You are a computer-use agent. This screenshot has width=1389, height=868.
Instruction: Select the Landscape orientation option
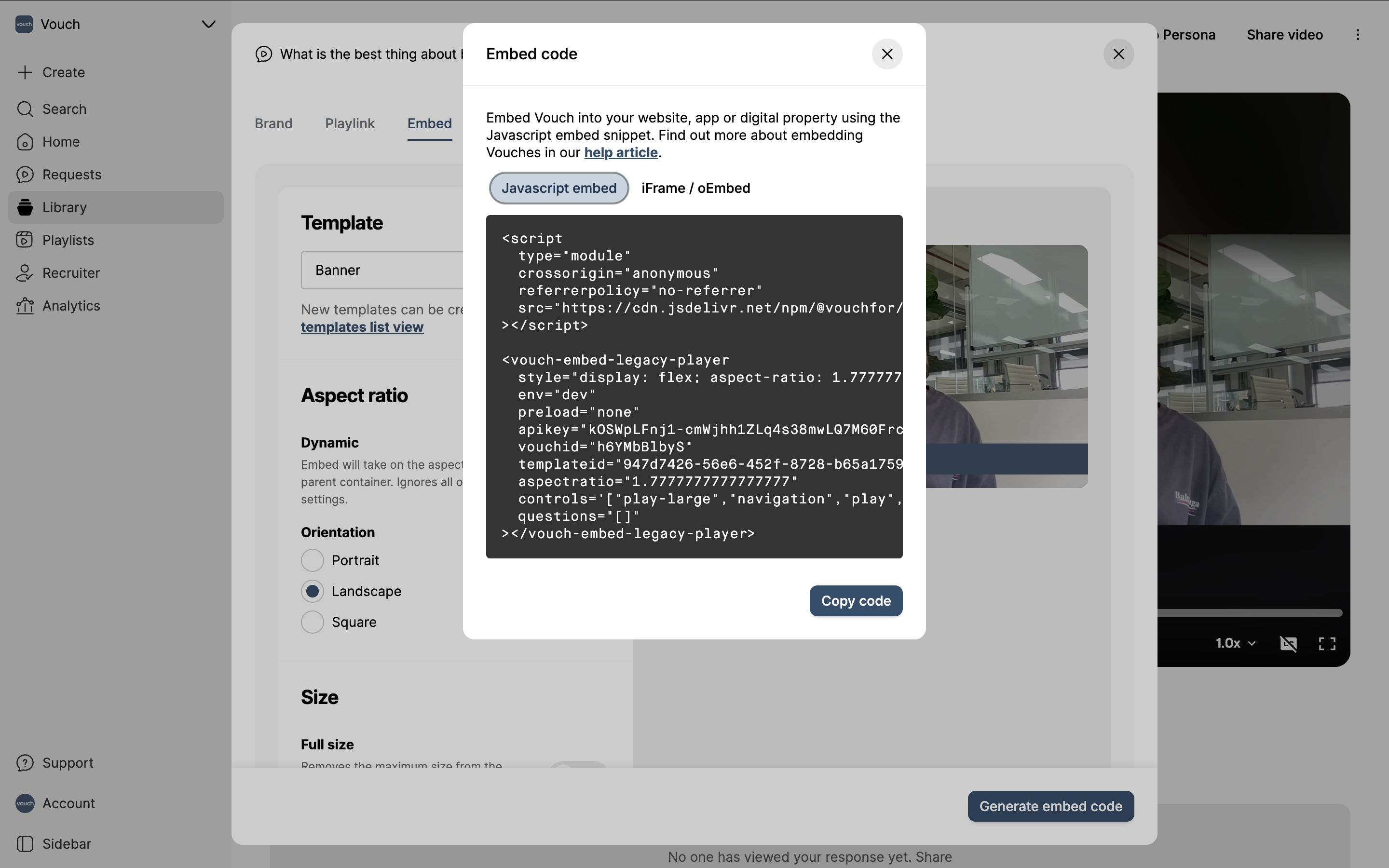312,591
